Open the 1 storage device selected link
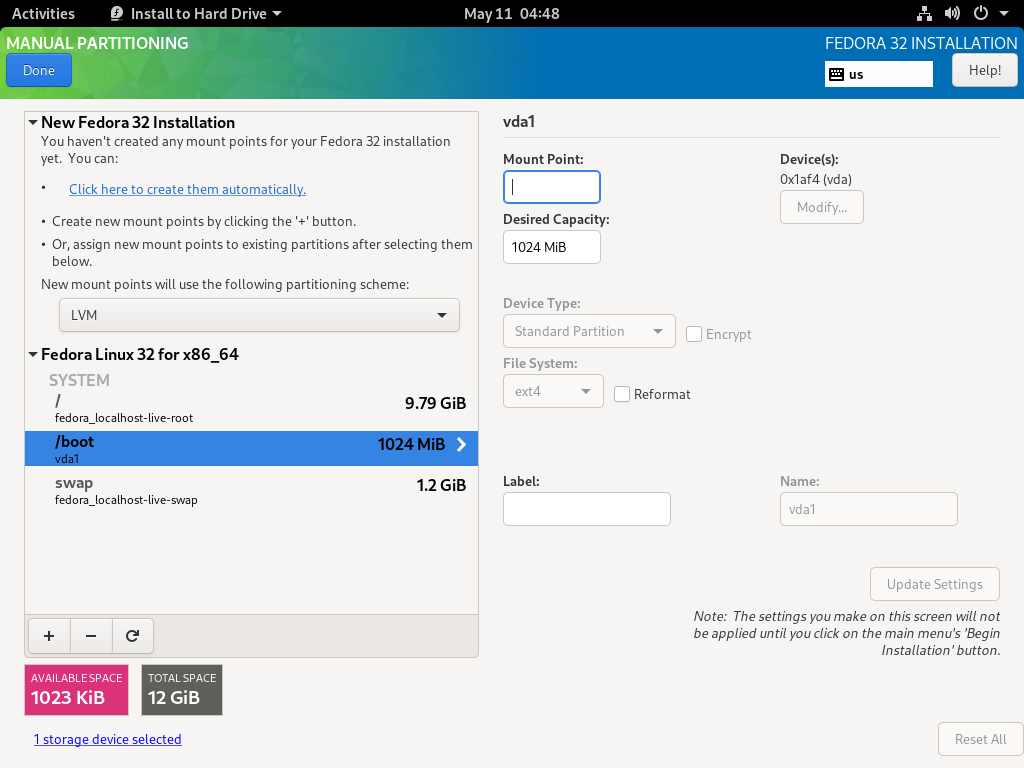1024x768 pixels. (x=108, y=739)
